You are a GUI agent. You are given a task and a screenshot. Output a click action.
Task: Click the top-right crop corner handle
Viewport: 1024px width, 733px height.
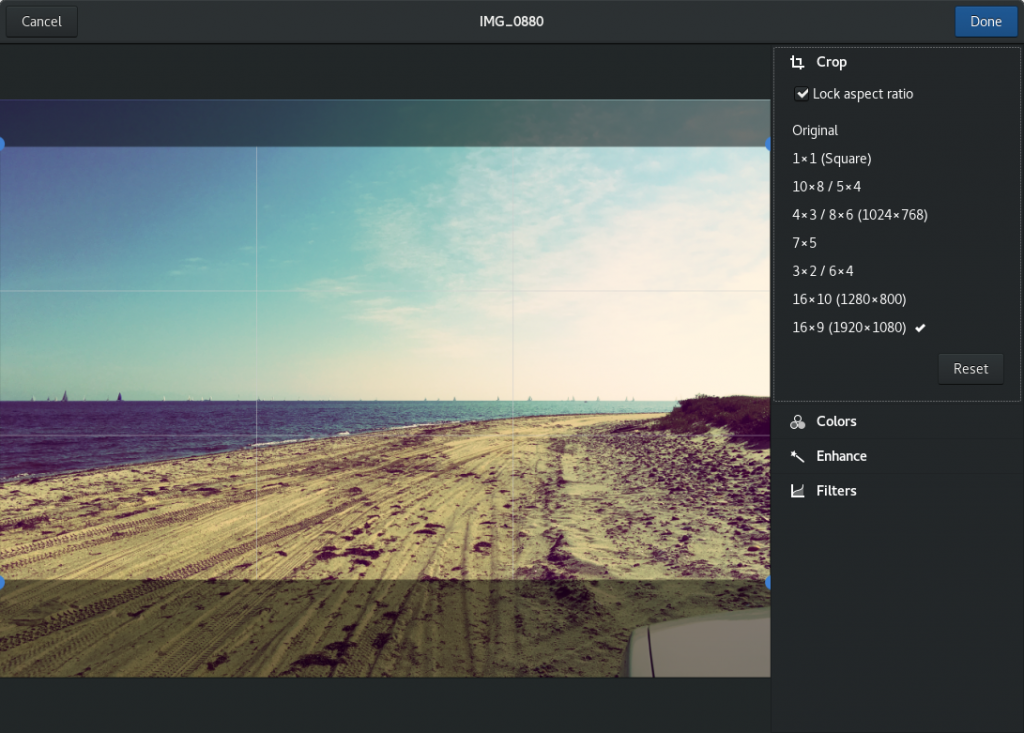click(768, 144)
